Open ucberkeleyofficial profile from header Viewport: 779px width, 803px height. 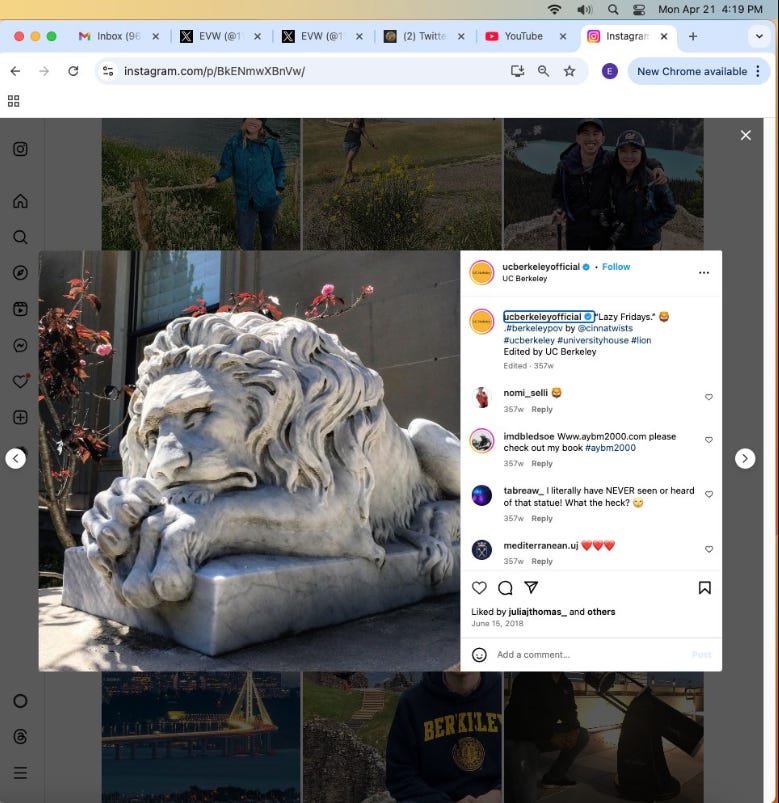click(x=541, y=267)
